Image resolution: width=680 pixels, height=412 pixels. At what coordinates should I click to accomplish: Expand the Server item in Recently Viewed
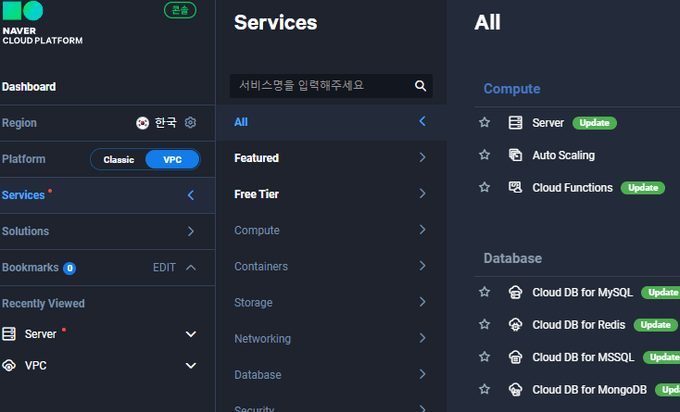coord(191,334)
